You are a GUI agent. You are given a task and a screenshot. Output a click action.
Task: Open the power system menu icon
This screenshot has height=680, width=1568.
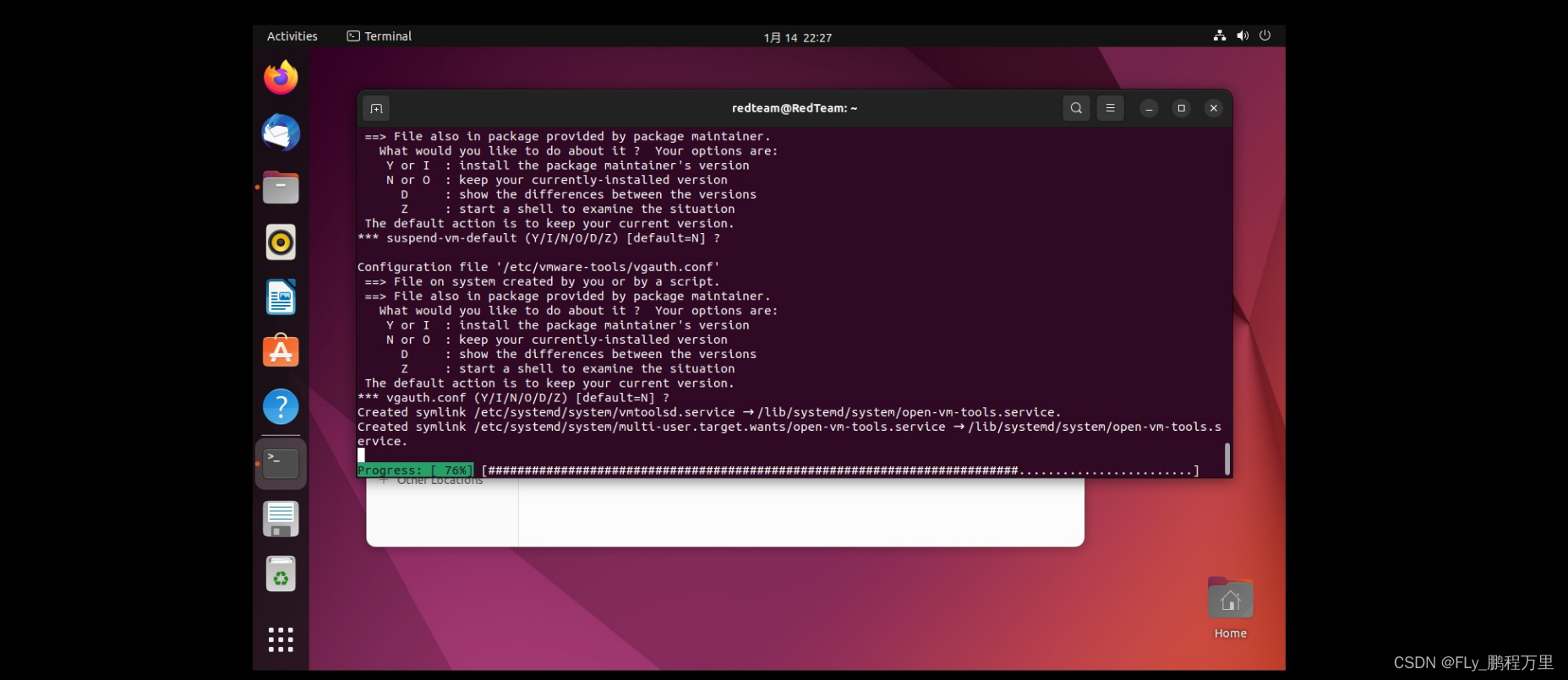(x=1265, y=35)
